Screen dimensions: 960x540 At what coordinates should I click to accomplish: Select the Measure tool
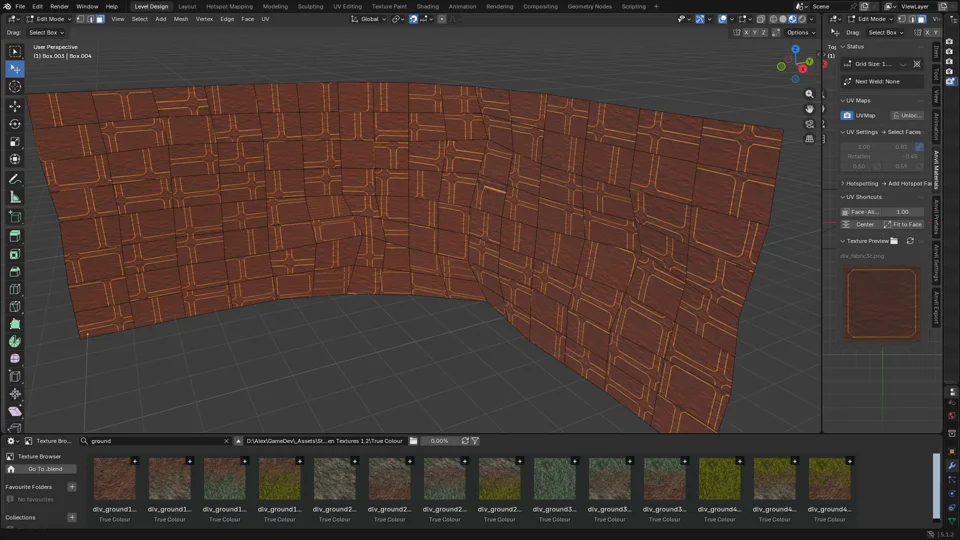[x=15, y=197]
